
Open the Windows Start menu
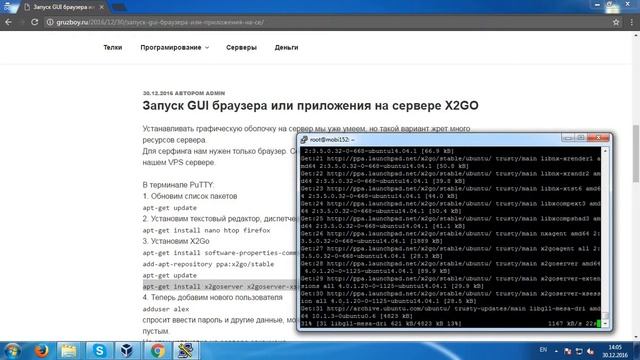tap(12, 351)
